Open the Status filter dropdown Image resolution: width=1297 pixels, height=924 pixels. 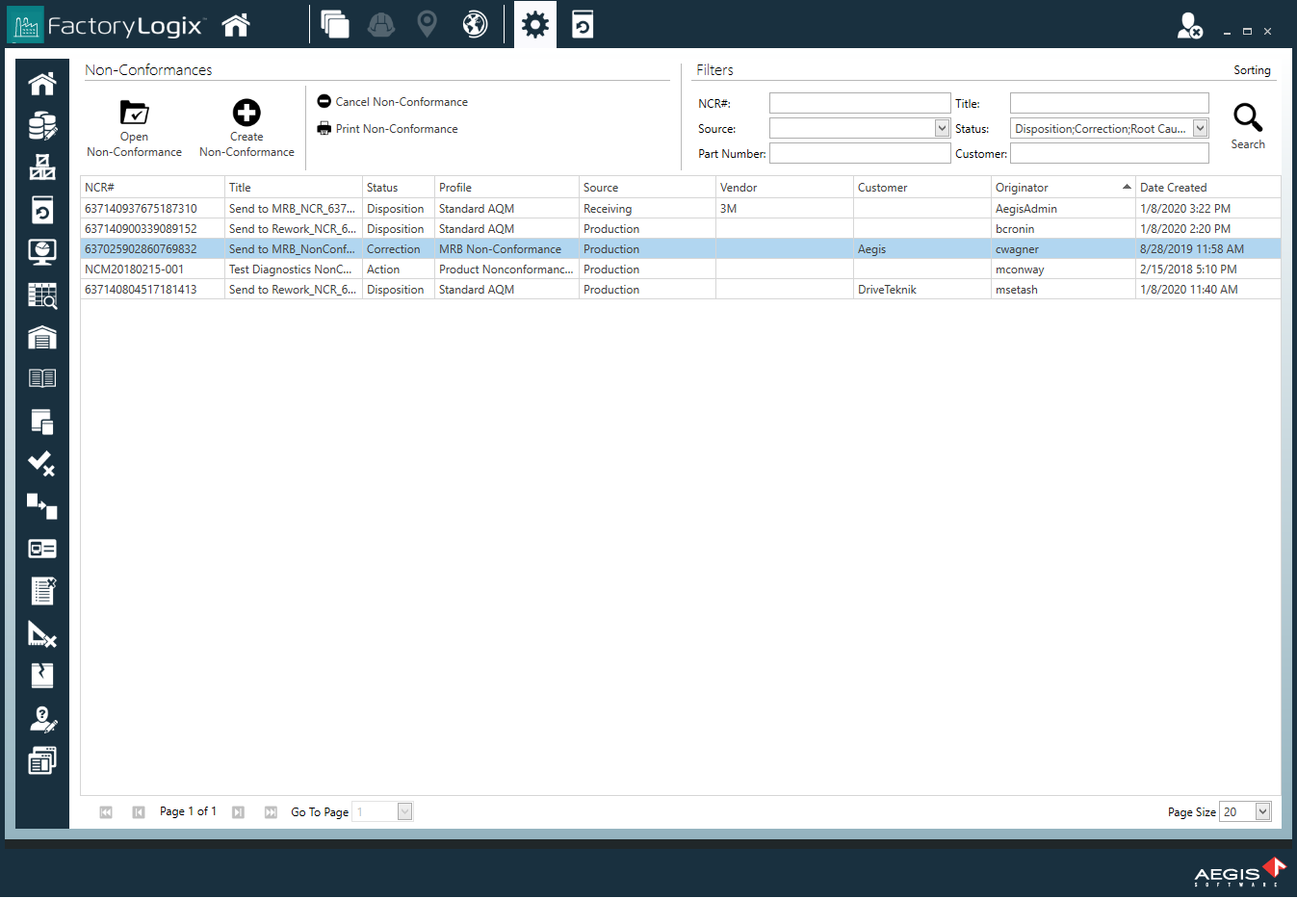(1200, 127)
